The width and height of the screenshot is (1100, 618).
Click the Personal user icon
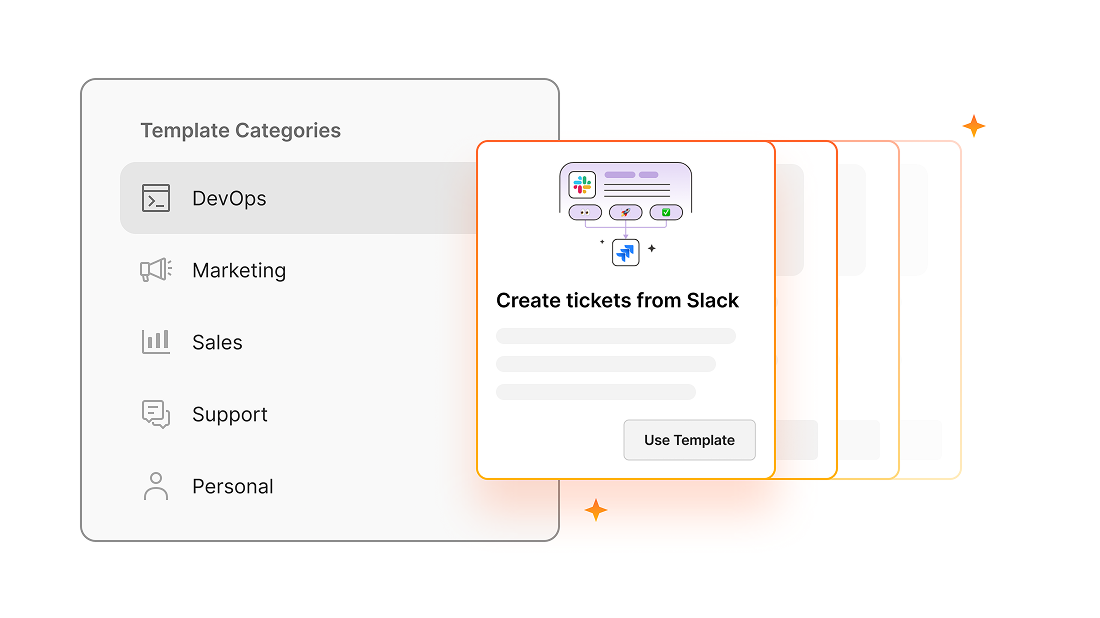pyautogui.click(x=156, y=486)
